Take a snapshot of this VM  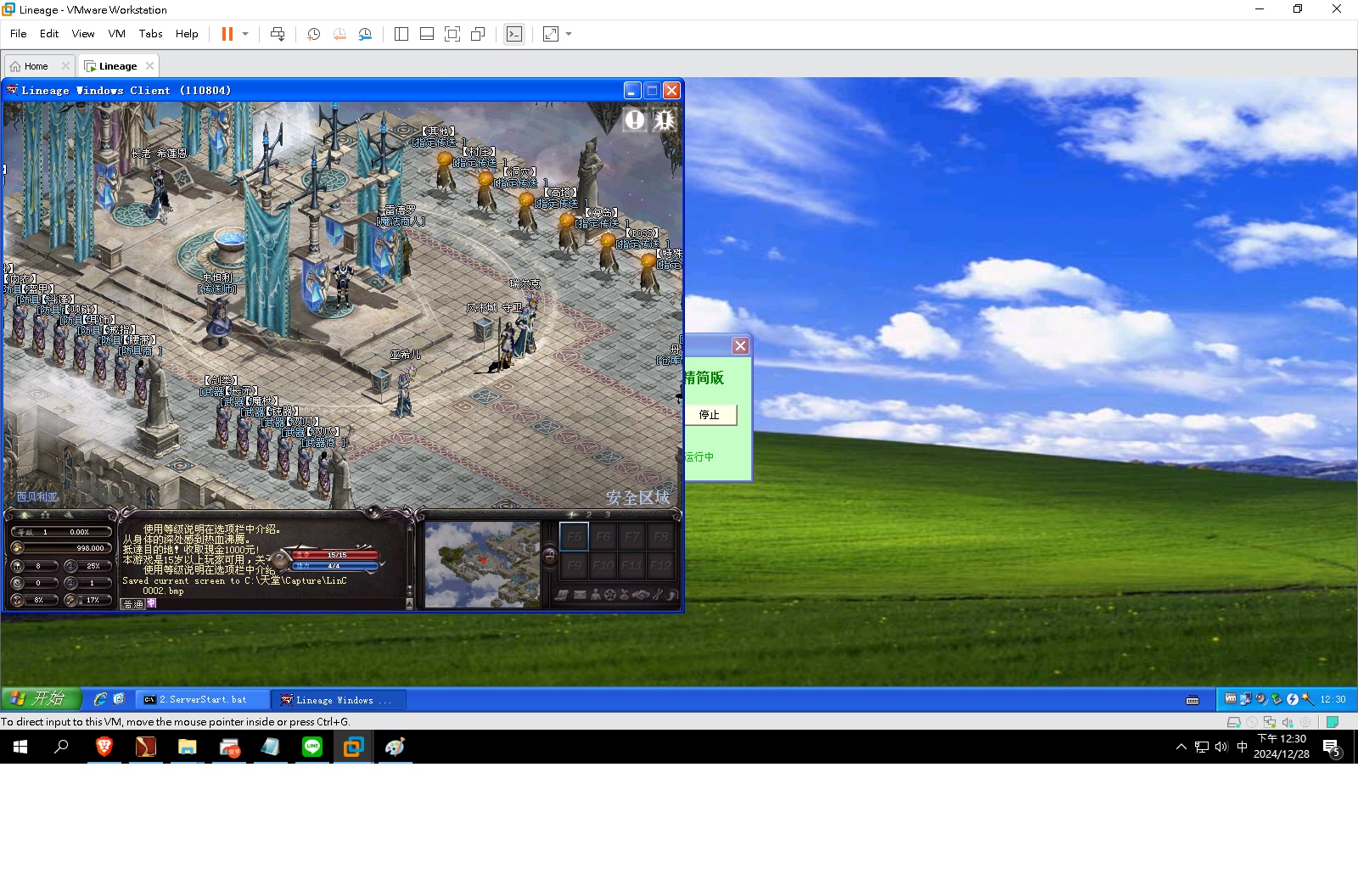[x=313, y=34]
